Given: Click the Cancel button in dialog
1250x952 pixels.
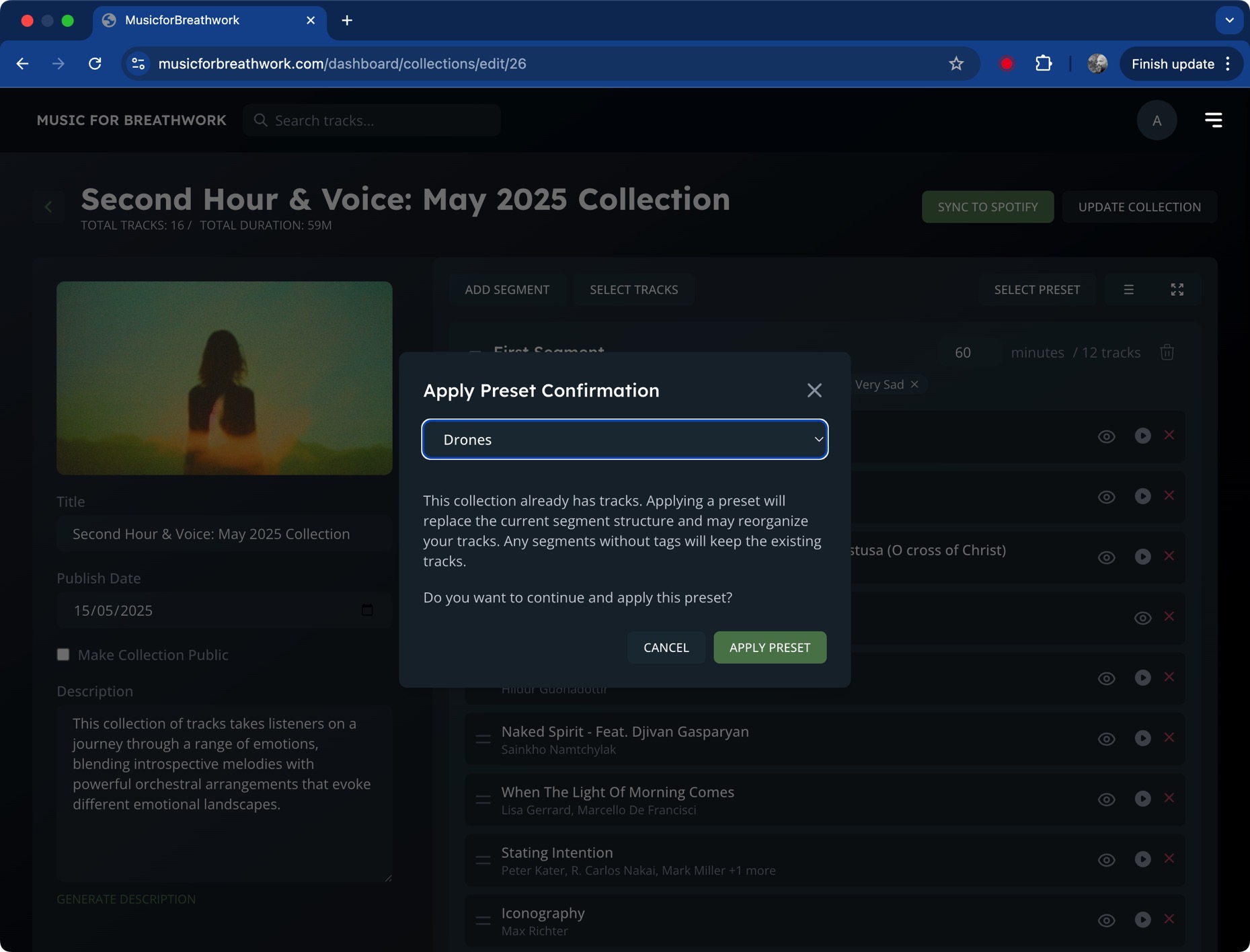Looking at the screenshot, I should 666,647.
